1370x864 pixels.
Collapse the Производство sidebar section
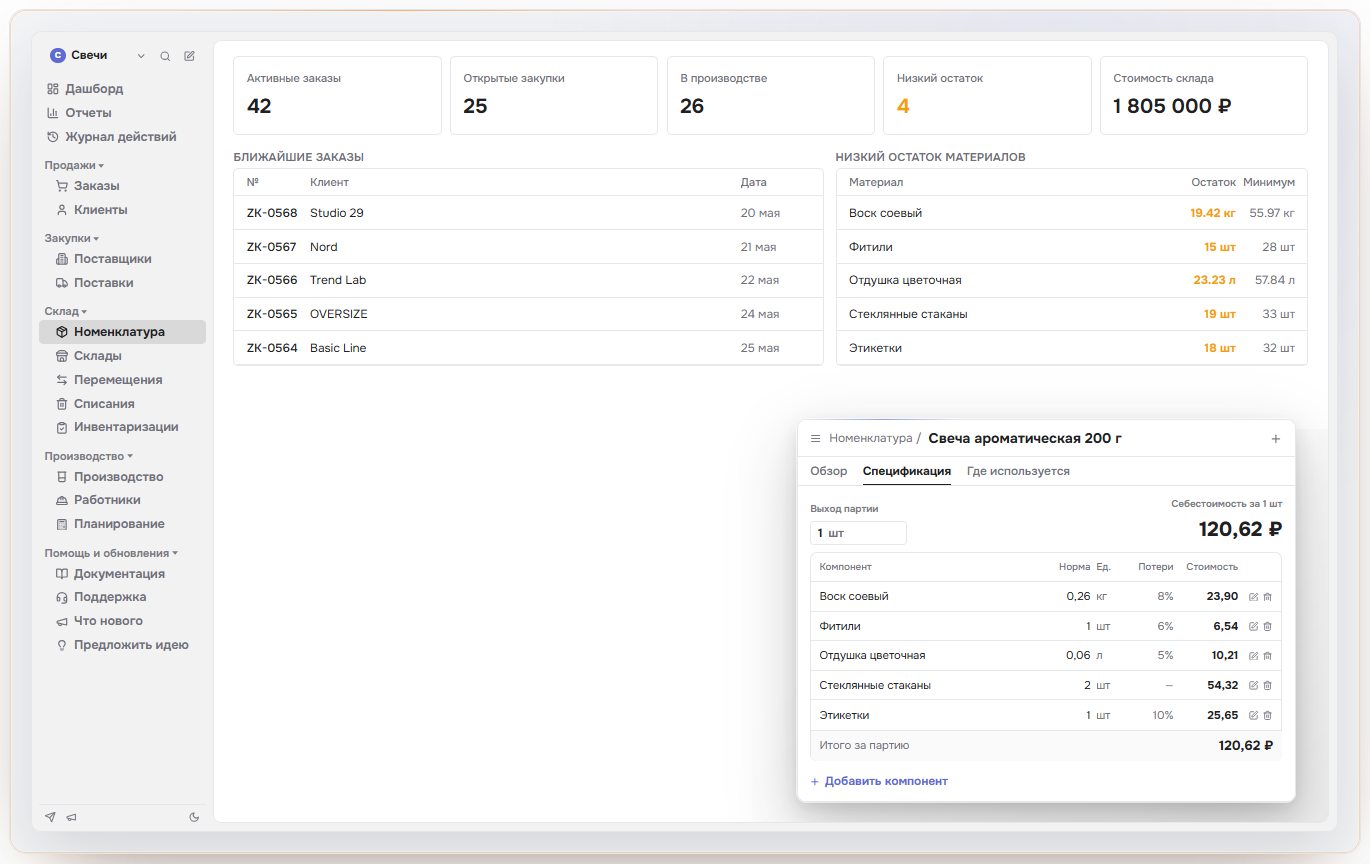(x=88, y=456)
